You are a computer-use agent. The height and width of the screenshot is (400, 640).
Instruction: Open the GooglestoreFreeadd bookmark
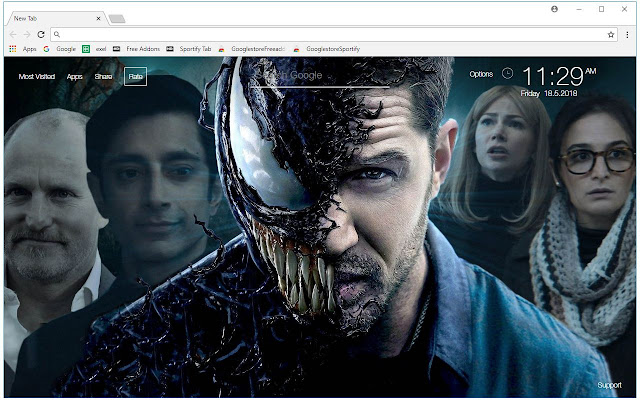[252, 49]
